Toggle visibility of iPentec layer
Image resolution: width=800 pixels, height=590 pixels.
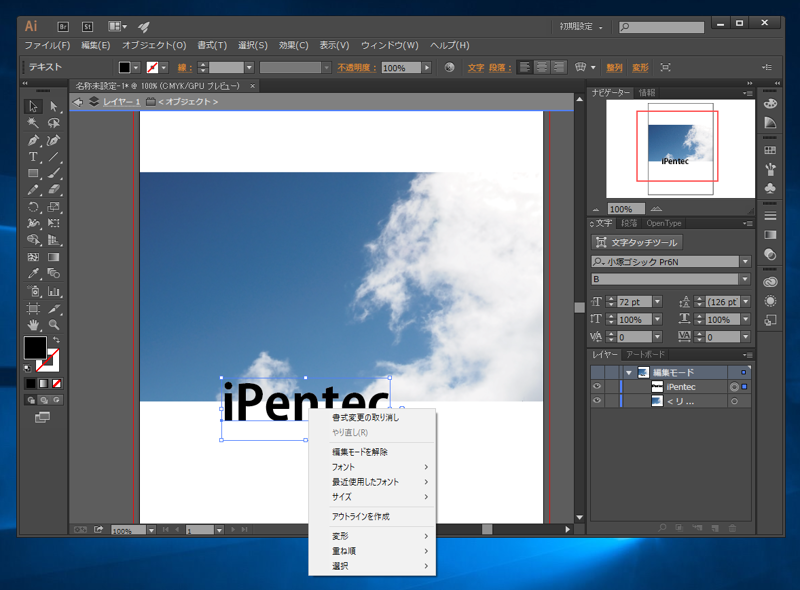(597, 387)
